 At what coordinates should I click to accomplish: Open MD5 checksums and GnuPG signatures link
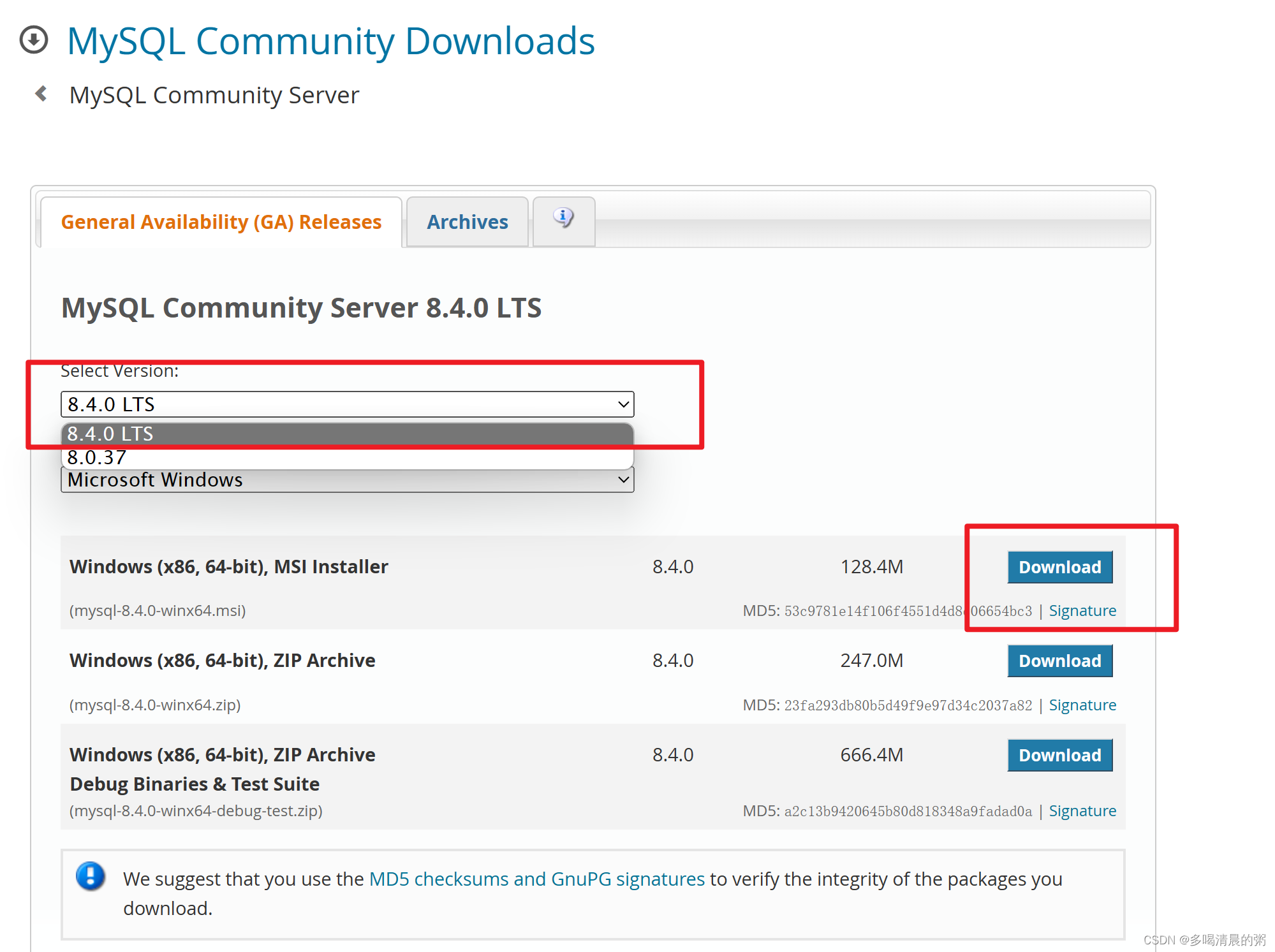tap(536, 879)
